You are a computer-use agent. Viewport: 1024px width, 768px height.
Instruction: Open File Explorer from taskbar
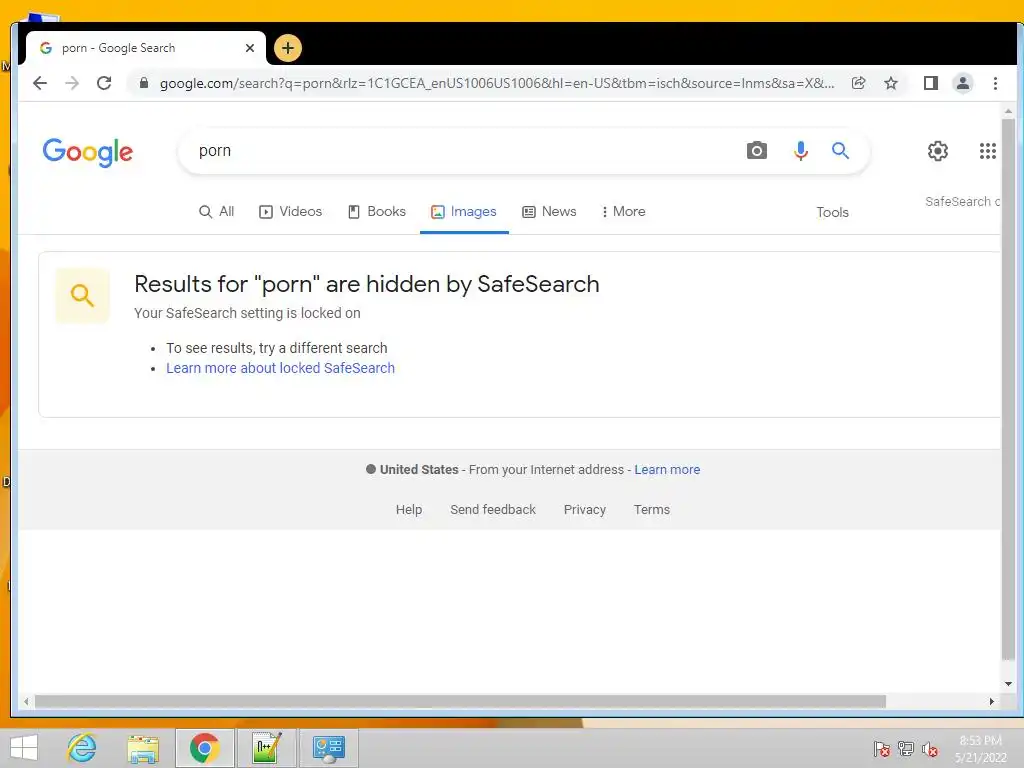[x=143, y=748]
